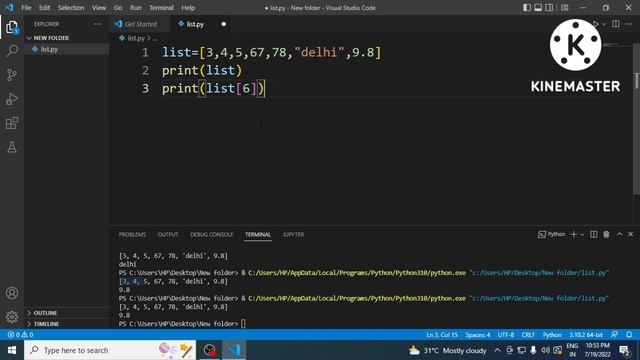Open the File menu
Viewport: 640px width, 360px height.
coord(26,8)
